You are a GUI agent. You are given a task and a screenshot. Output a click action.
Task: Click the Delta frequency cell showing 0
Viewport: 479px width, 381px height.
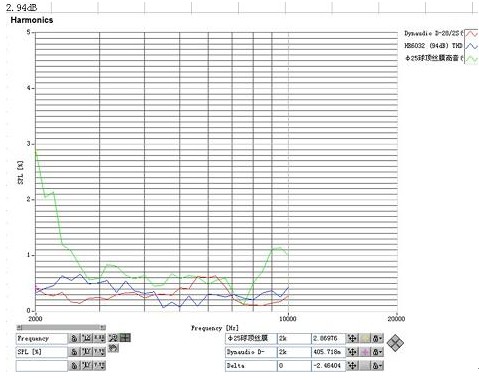[x=294, y=366]
